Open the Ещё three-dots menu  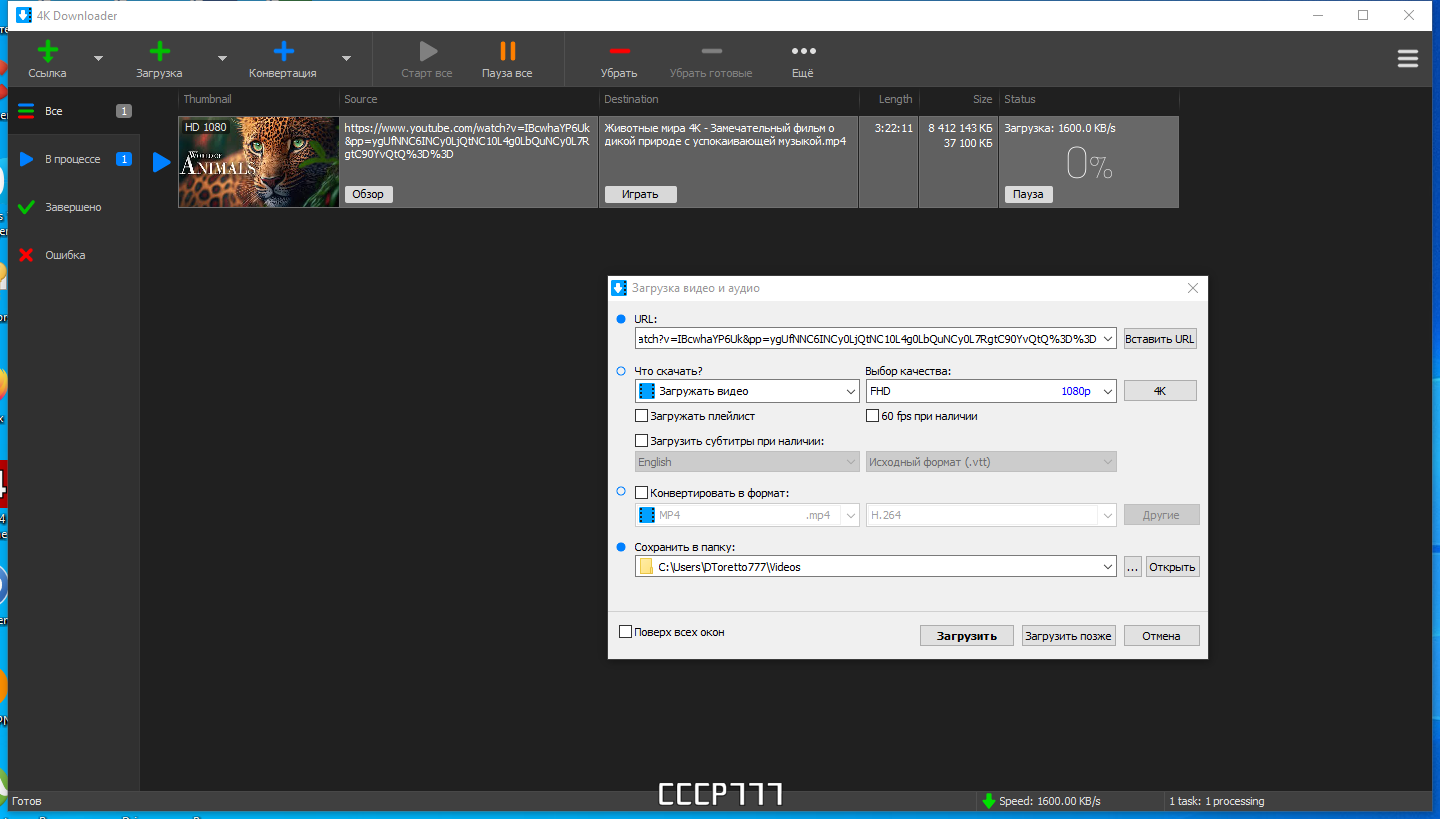tap(803, 51)
